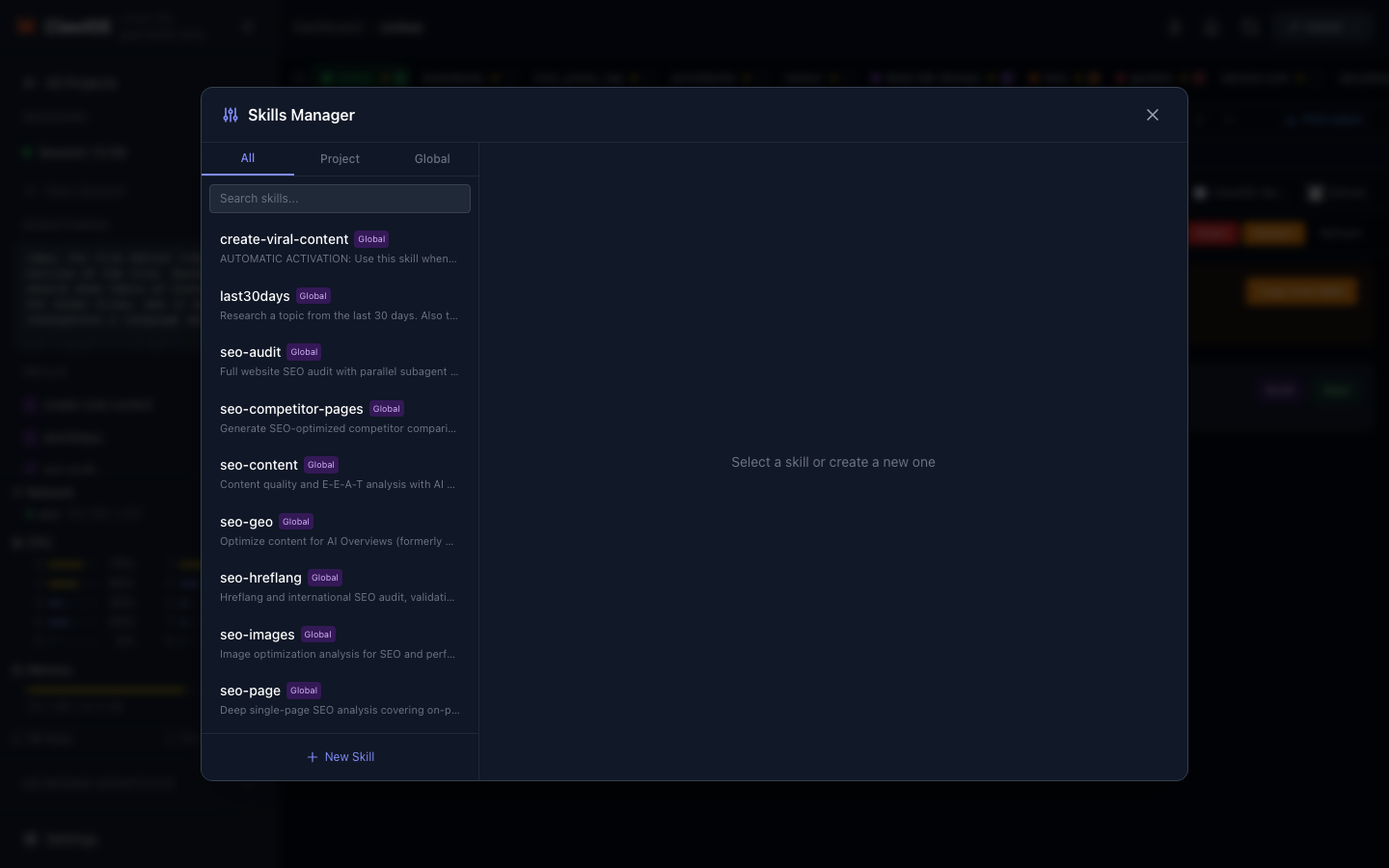Select the seo-content skill
The width and height of the screenshot is (1389, 868).
pyautogui.click(x=259, y=465)
